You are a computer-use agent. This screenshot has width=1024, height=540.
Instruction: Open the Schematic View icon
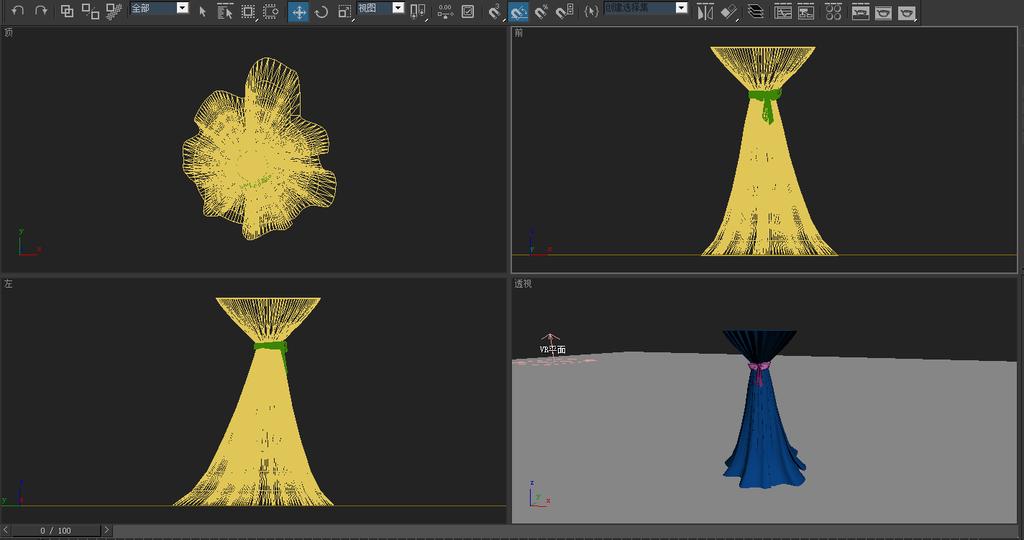coord(806,12)
